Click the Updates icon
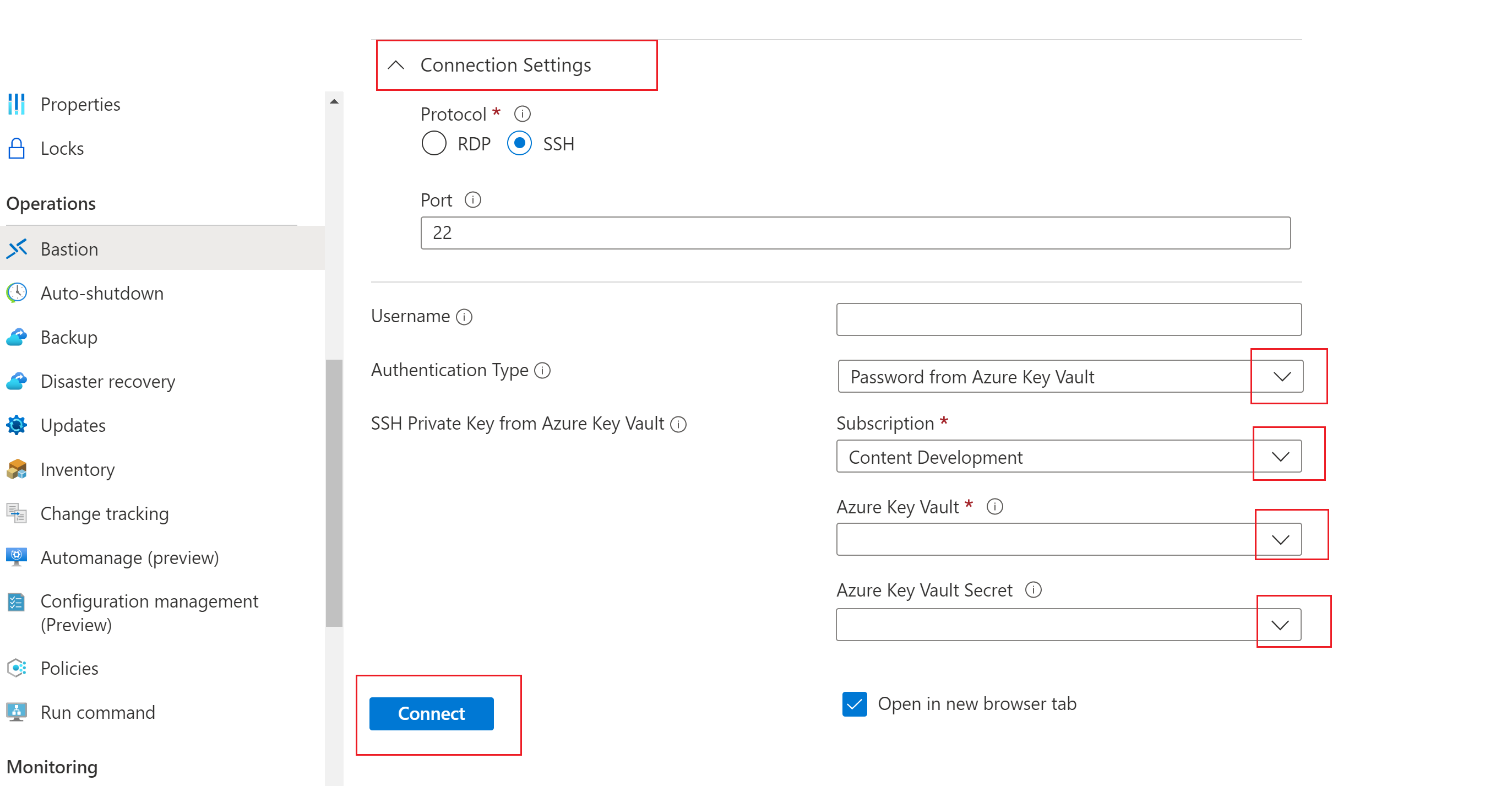 coord(18,425)
